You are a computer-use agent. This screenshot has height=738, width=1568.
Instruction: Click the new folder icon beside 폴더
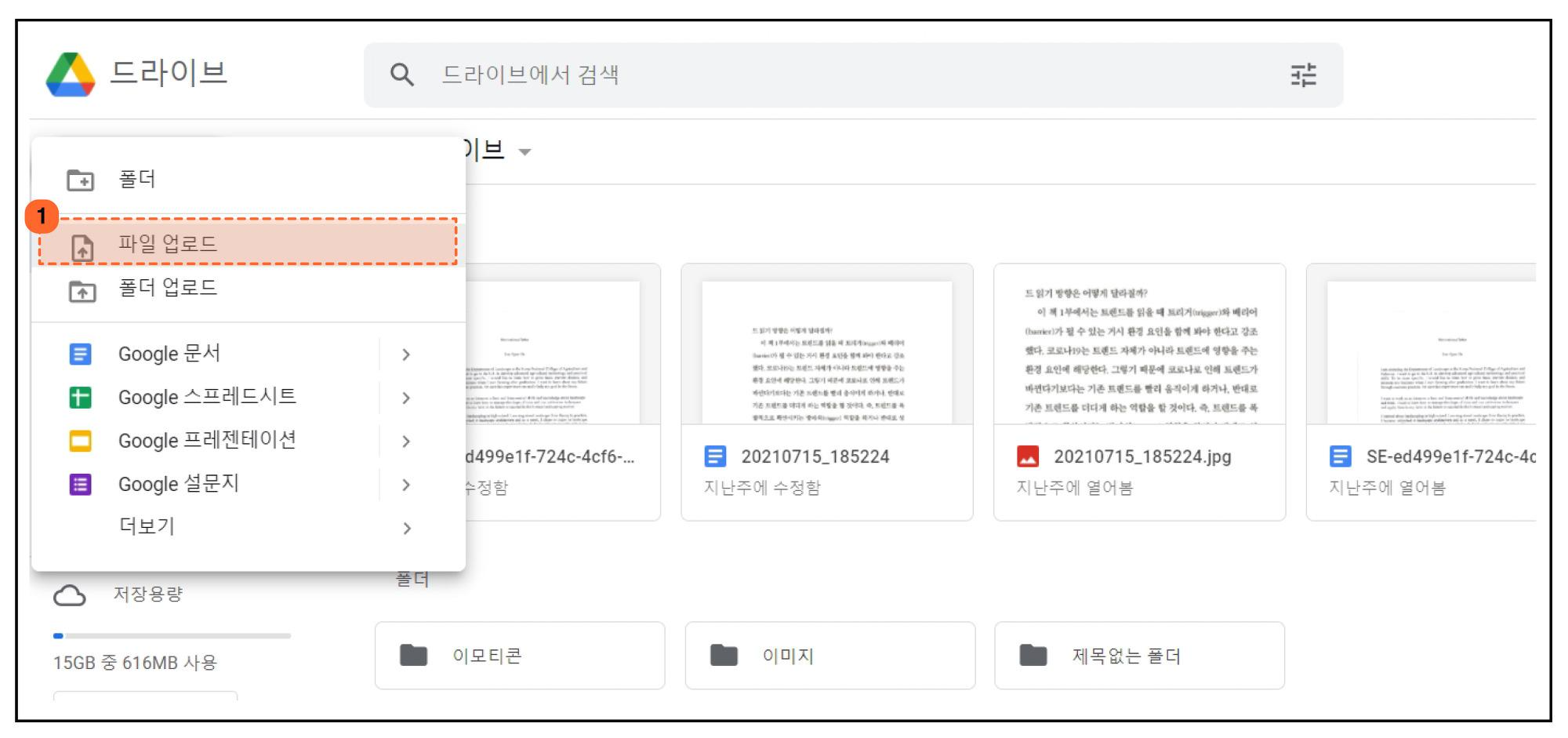[x=80, y=180]
